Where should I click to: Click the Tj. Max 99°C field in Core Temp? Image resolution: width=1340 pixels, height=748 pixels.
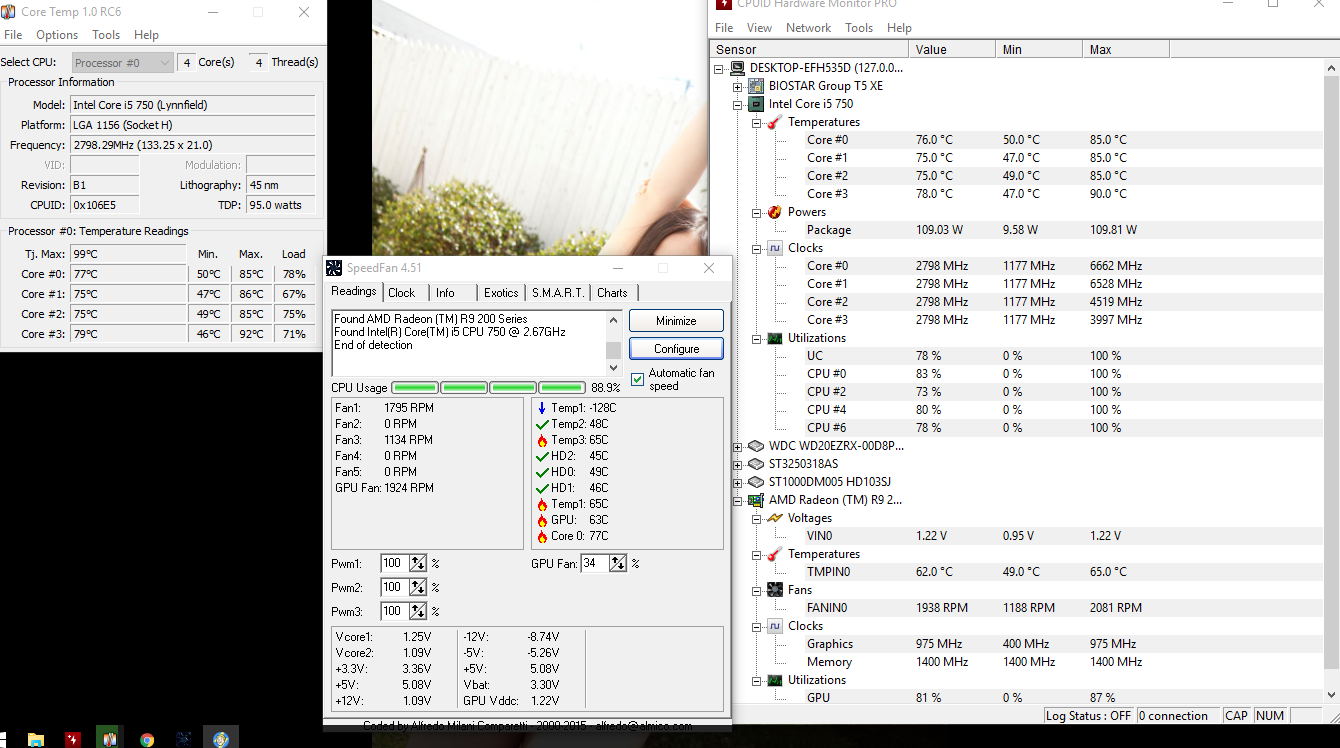pyautogui.click(x=128, y=254)
